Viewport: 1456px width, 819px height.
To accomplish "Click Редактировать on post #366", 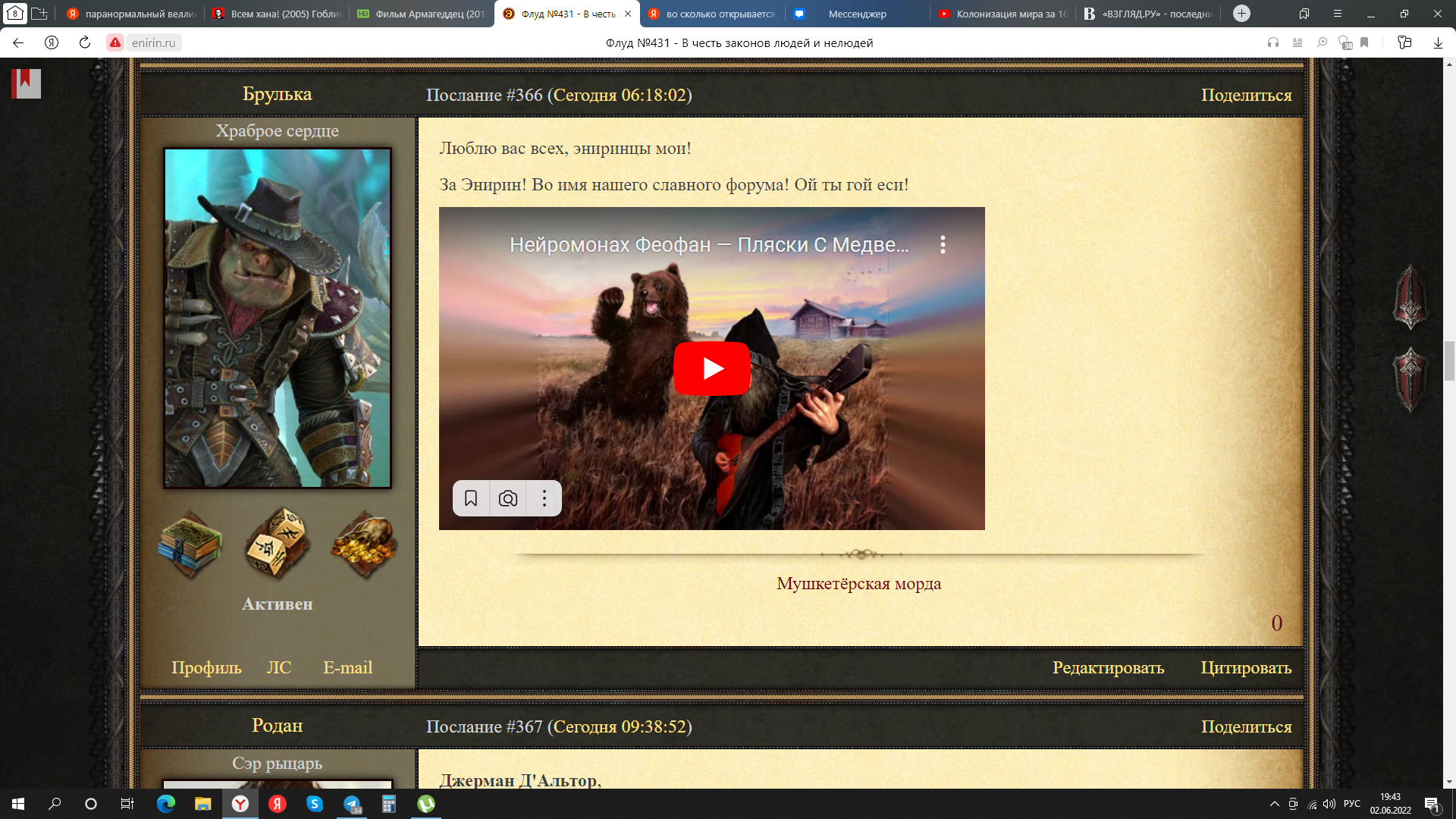I will click(1108, 667).
